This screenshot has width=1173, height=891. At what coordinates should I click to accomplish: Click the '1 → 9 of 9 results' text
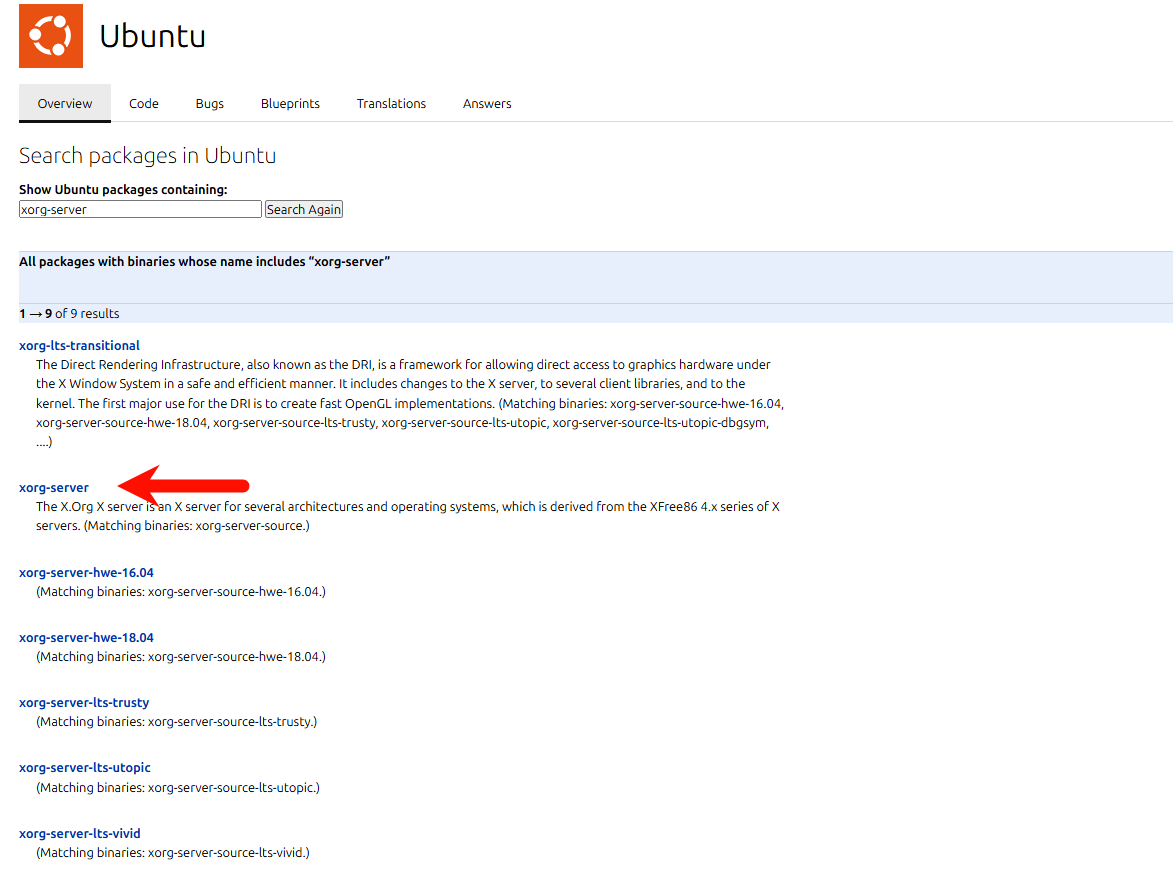point(70,313)
